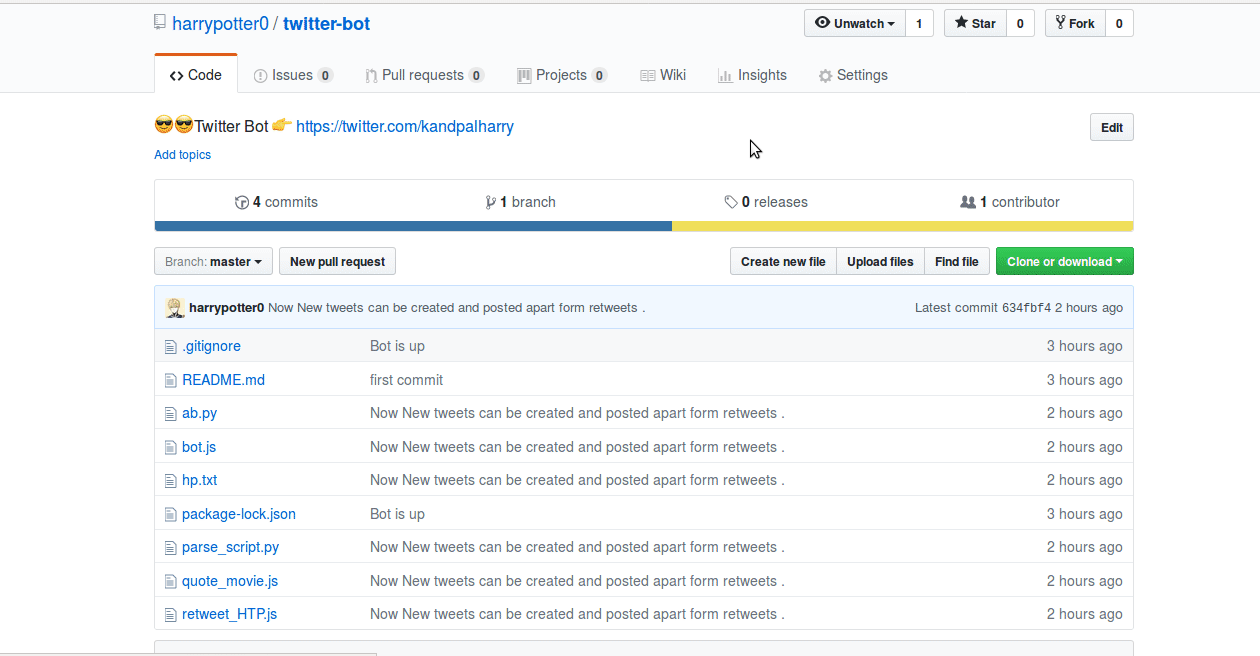Click the New pull request button
Screen dimensions: 1260x656
[337, 262]
